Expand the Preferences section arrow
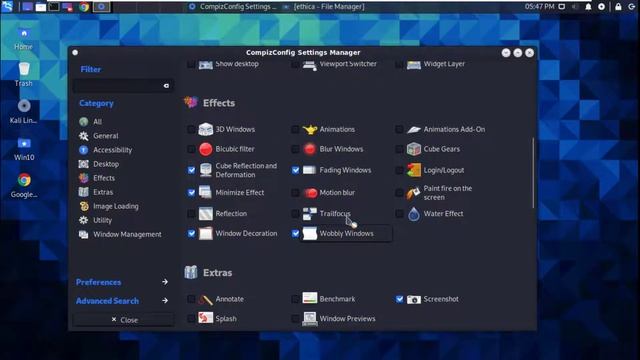Screen dimensions: 640x360 point(164,282)
